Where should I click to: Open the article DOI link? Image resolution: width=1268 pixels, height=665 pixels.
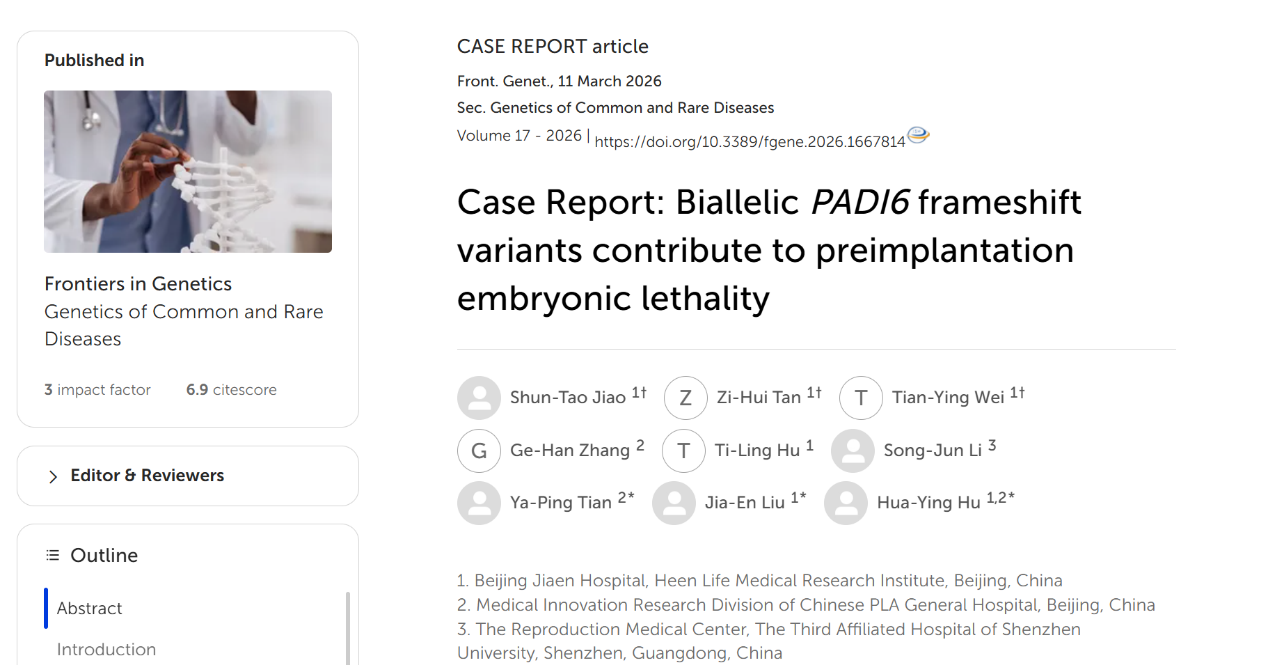pyautogui.click(x=750, y=142)
